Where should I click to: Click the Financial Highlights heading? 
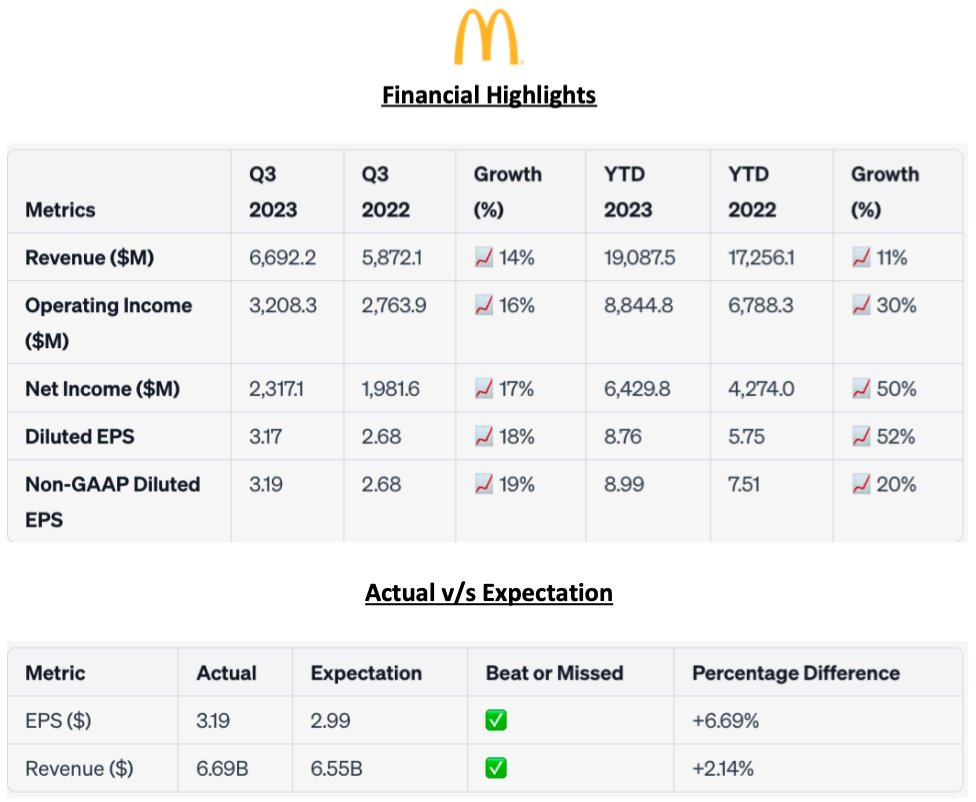pyautogui.click(x=488, y=96)
